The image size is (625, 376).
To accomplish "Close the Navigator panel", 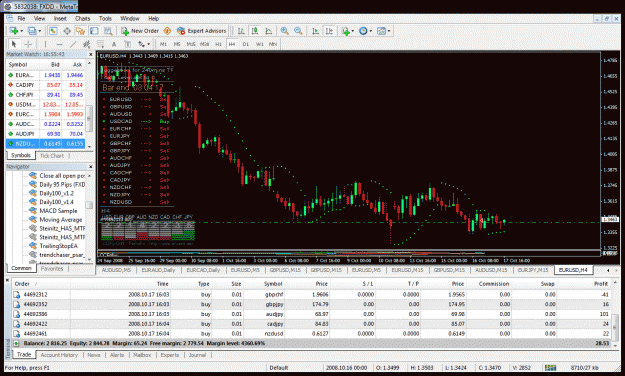I will [90, 167].
